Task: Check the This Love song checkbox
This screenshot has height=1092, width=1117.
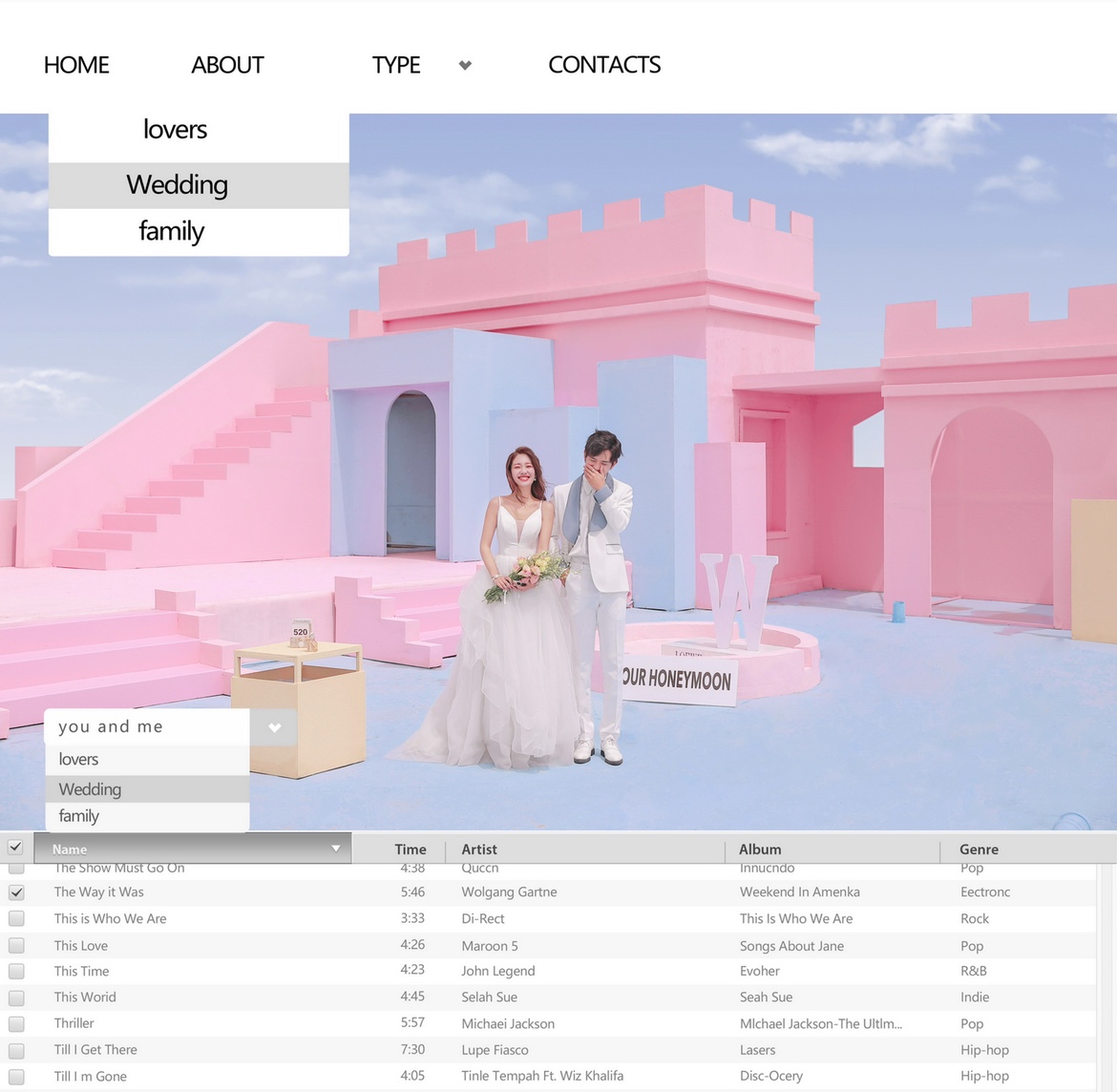Action: click(x=16, y=945)
